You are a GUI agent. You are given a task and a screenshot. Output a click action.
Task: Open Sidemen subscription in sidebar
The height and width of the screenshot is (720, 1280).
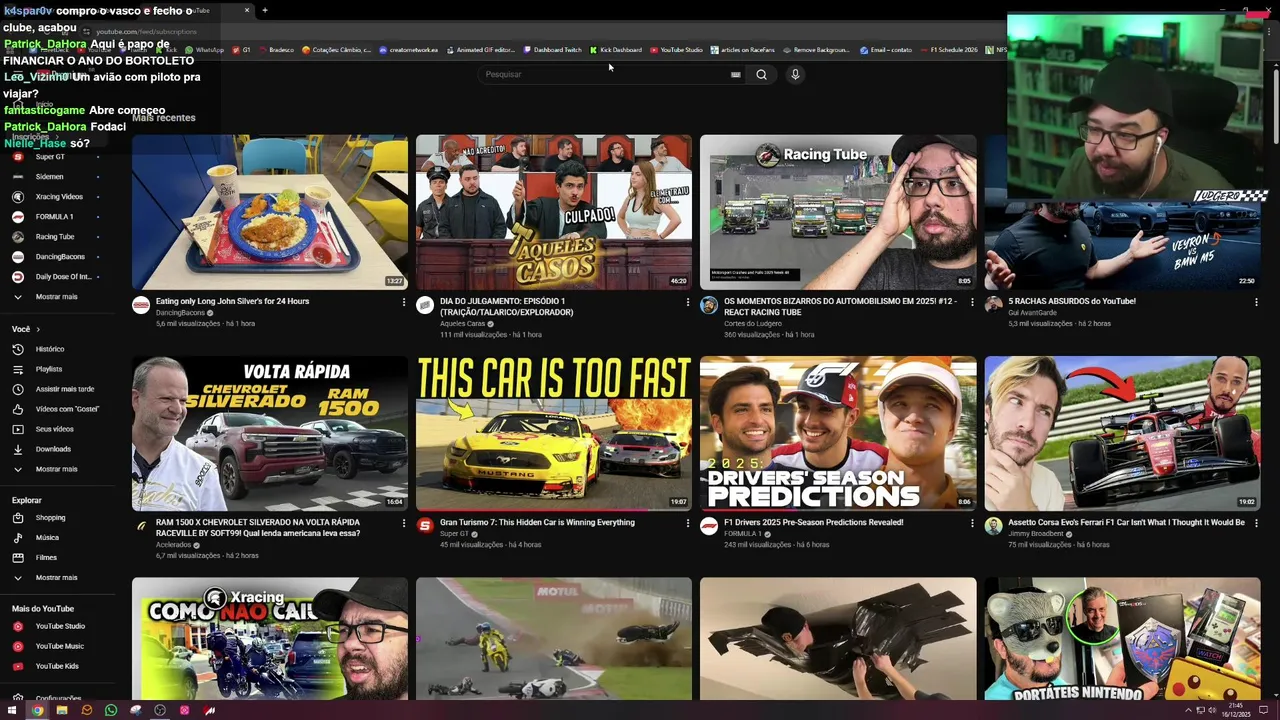tap(49, 177)
